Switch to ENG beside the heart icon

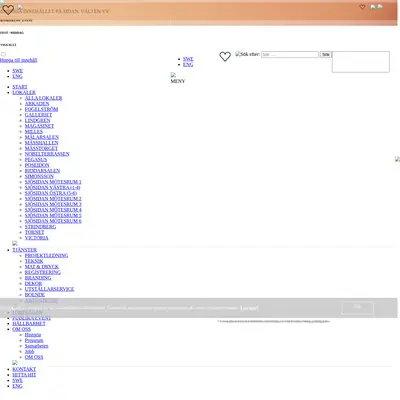[x=188, y=64]
